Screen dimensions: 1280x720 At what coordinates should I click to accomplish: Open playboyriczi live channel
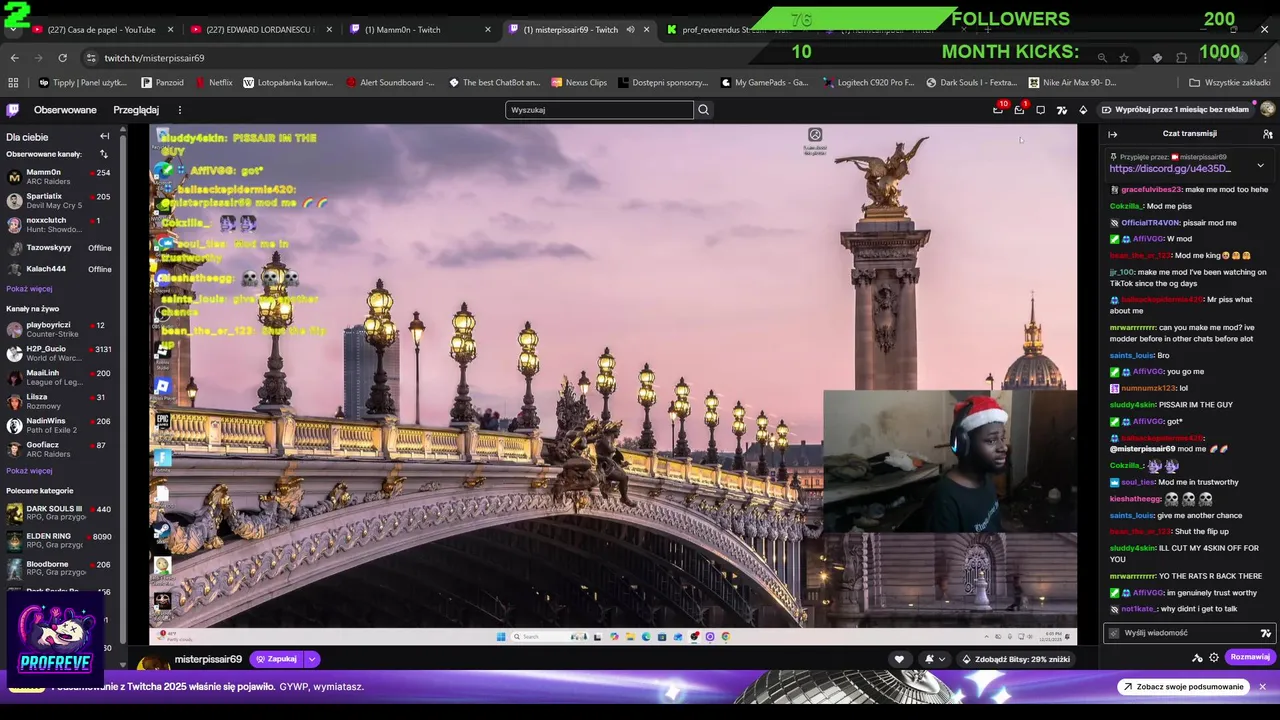click(59, 329)
